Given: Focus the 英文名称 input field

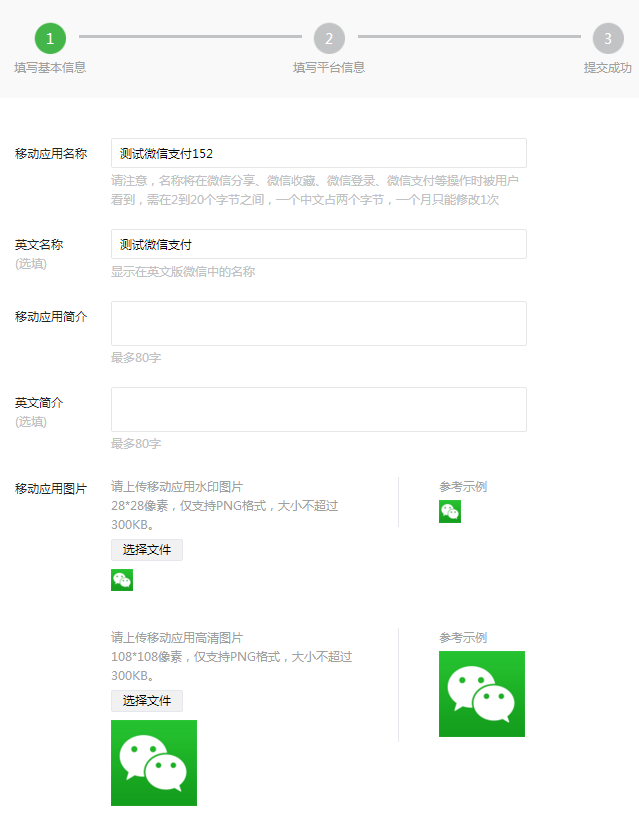Looking at the screenshot, I should click(318, 244).
